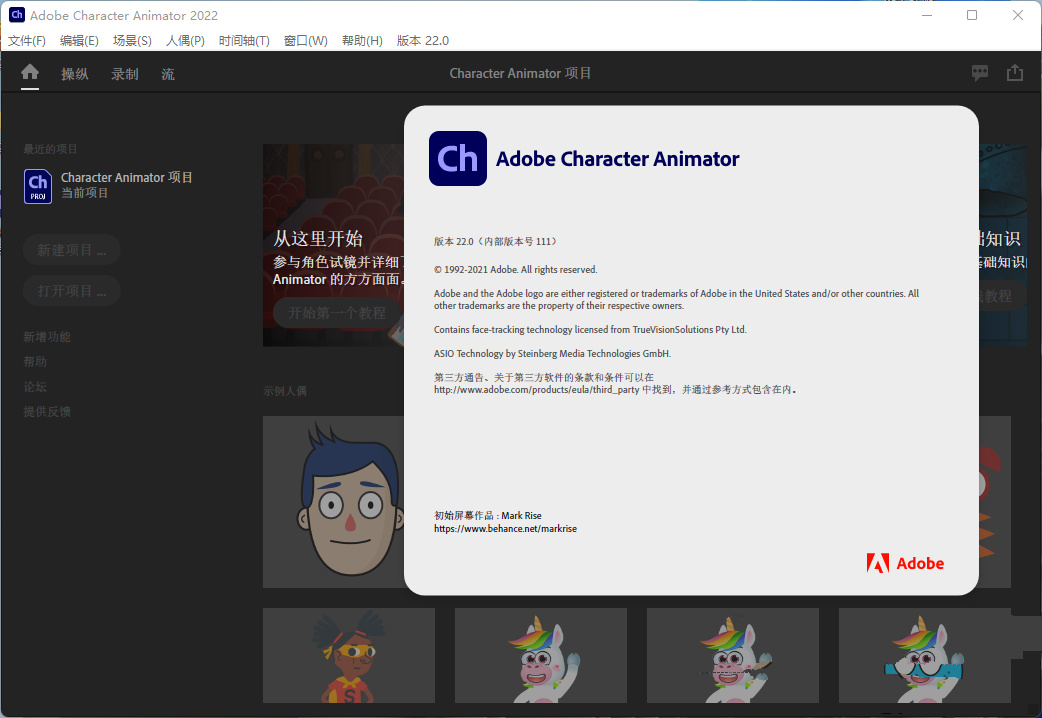Click the 最近的项目 section label
The height and width of the screenshot is (718, 1042).
(x=50, y=149)
